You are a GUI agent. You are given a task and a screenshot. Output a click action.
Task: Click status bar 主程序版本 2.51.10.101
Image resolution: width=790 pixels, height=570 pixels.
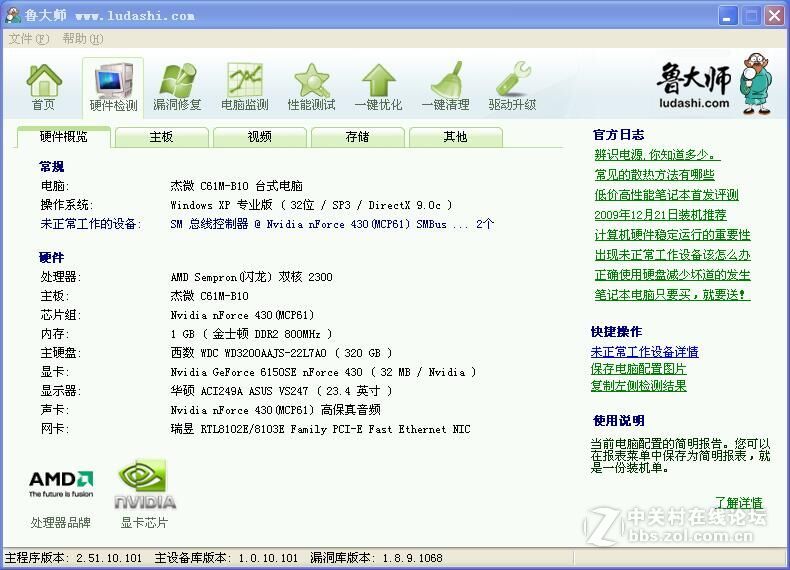[74, 558]
